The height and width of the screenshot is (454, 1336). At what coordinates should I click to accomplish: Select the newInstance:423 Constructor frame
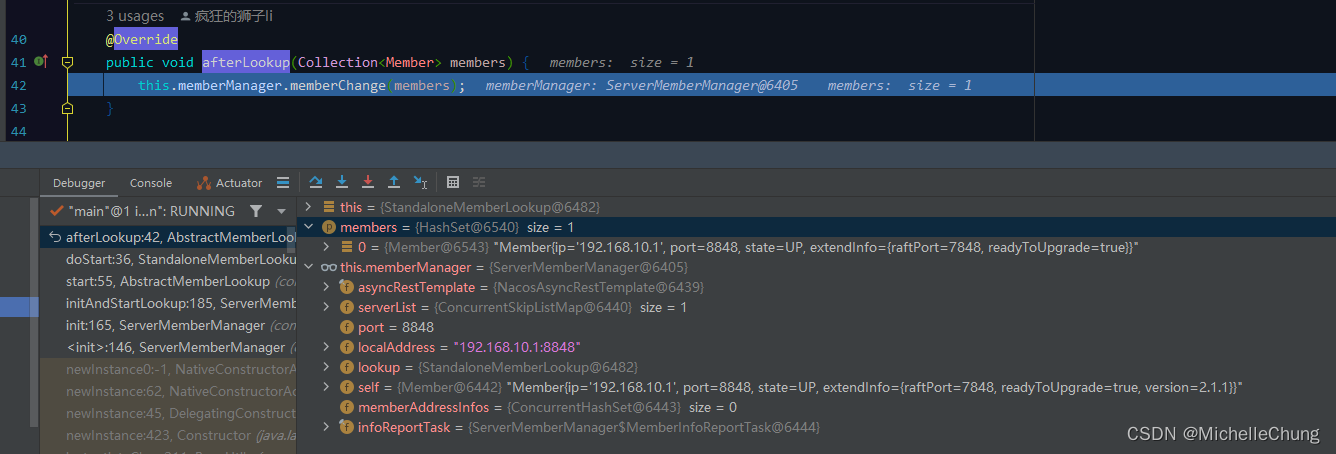coord(170,435)
